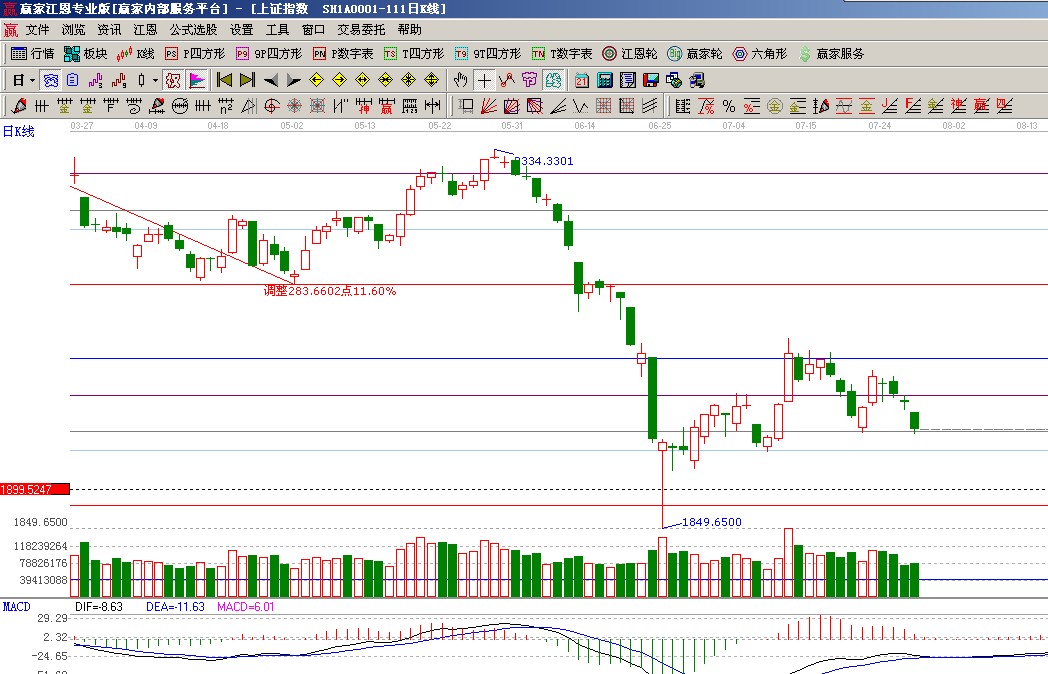The width and height of the screenshot is (1048, 674).
Task: Toggle the pink flag marker button
Action: point(197,80)
